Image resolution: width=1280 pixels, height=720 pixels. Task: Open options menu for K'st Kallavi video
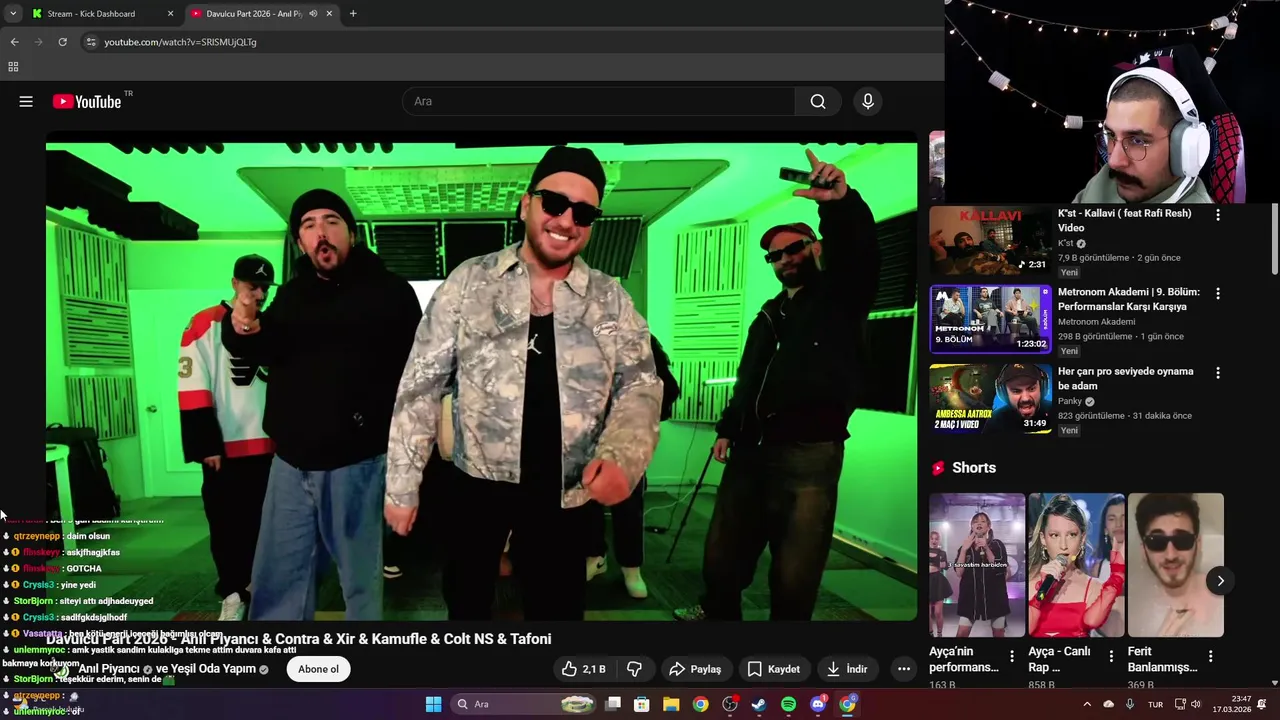tap(1218, 215)
